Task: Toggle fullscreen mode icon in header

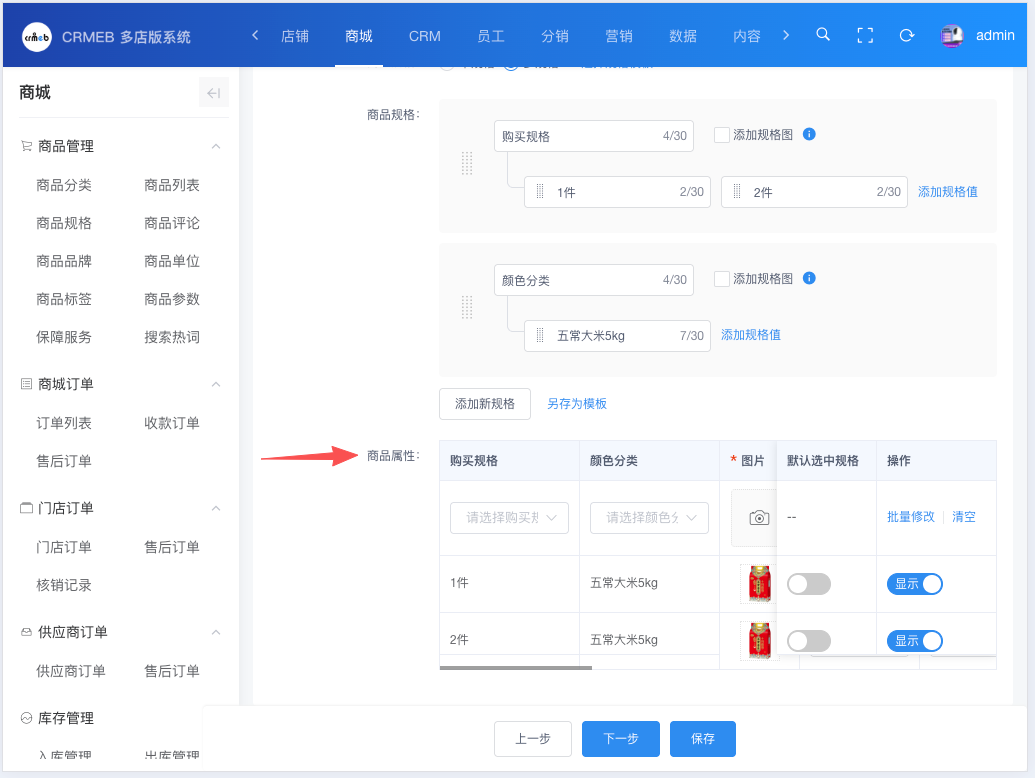Action: point(865,35)
